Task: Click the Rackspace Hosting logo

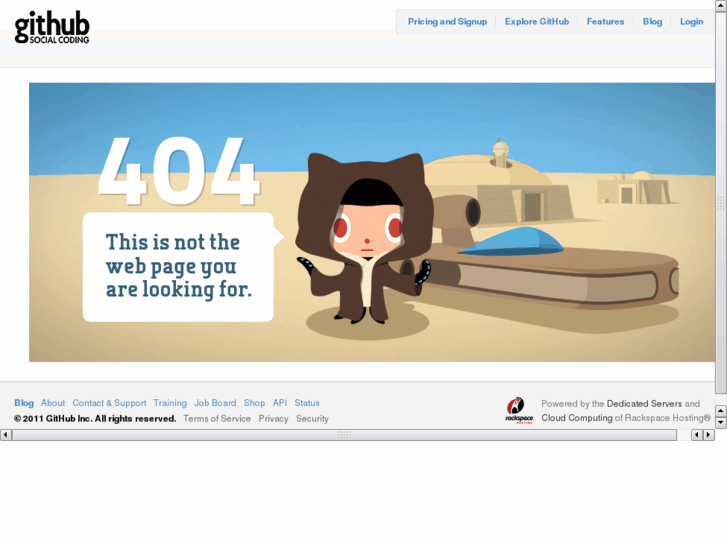Action: 519,410
